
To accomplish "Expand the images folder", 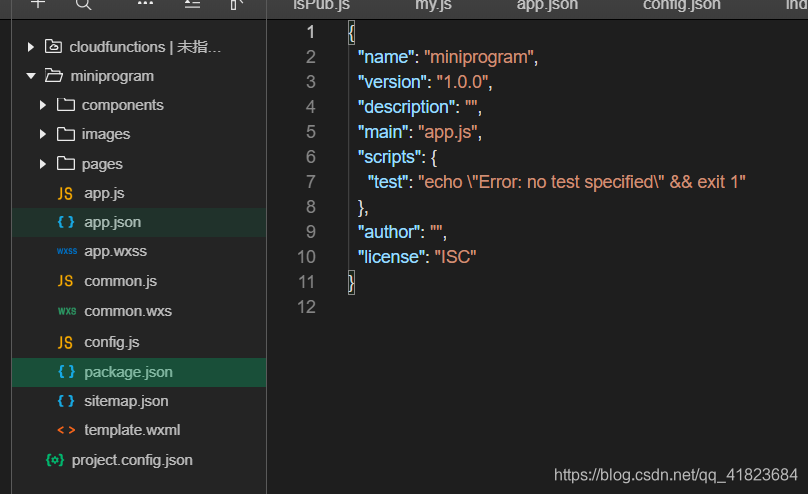I will 43,134.
